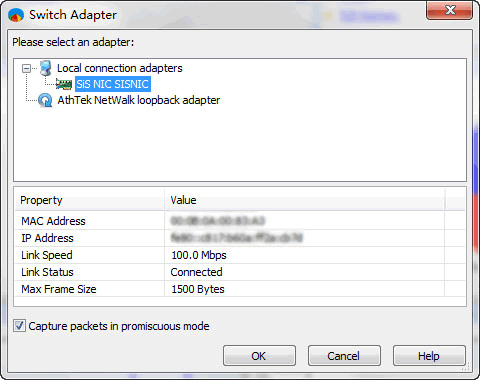The width and height of the screenshot is (480, 380).
Task: Click the 100.0 Mbps value
Action: [x=199, y=255]
